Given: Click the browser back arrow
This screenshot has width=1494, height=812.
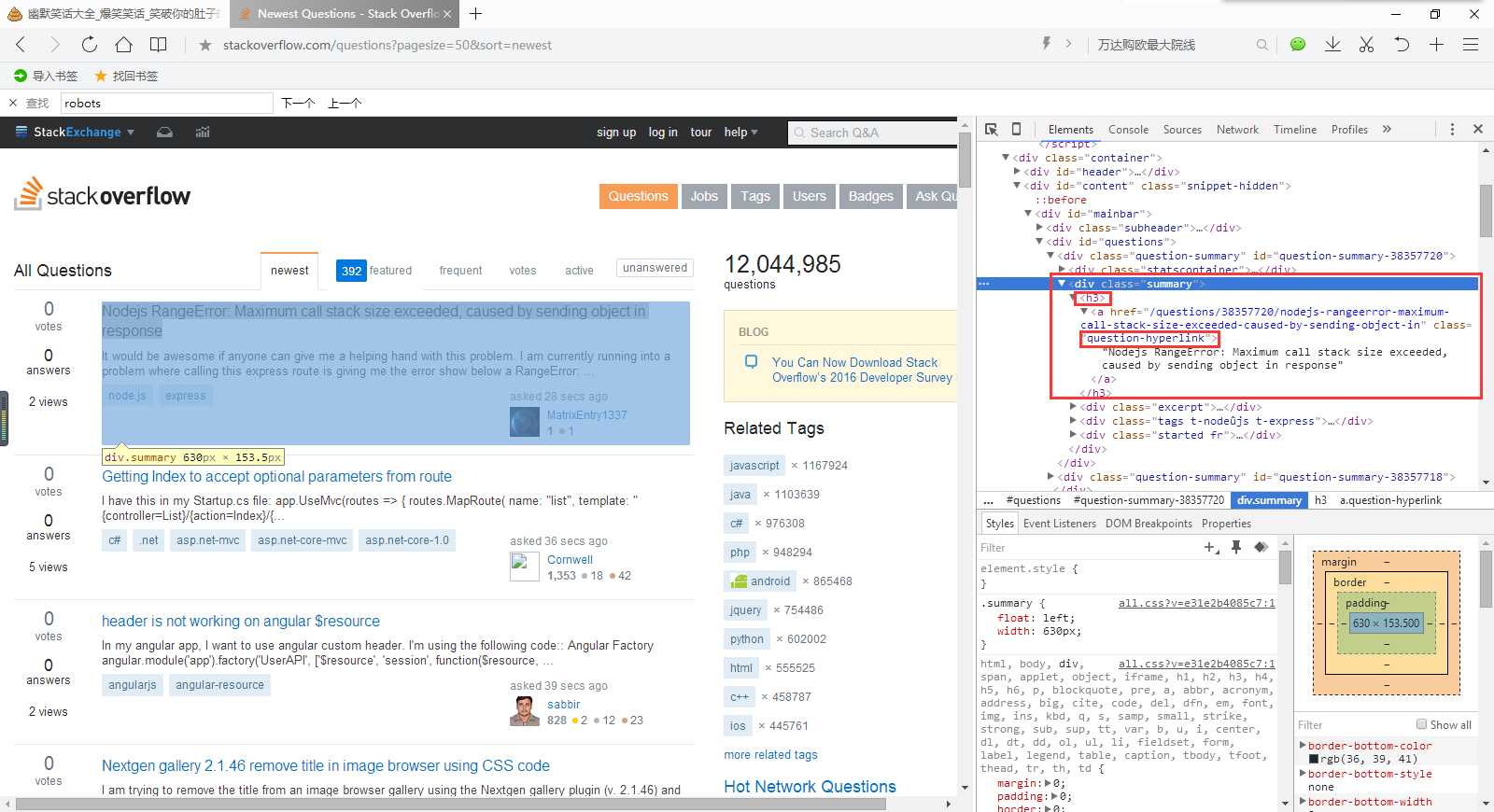Looking at the screenshot, I should (x=21, y=44).
